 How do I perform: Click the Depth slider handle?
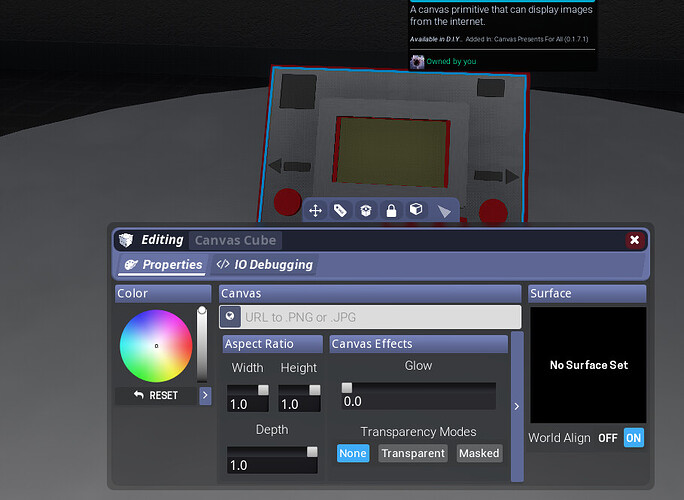312,452
